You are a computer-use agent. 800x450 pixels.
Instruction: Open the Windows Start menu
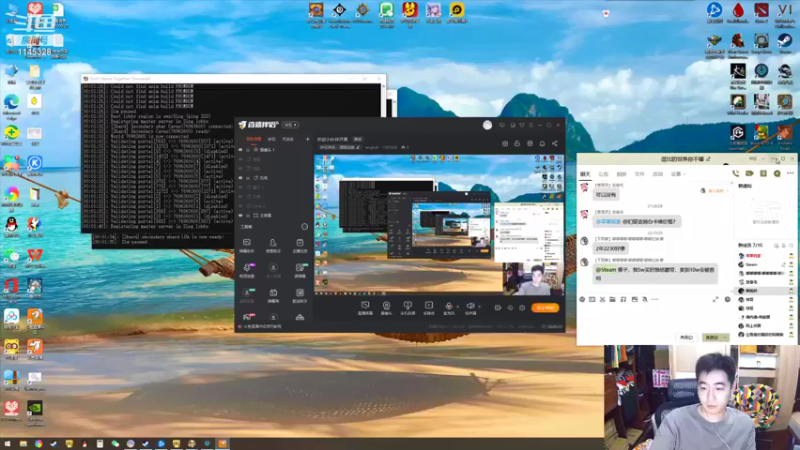[7, 444]
